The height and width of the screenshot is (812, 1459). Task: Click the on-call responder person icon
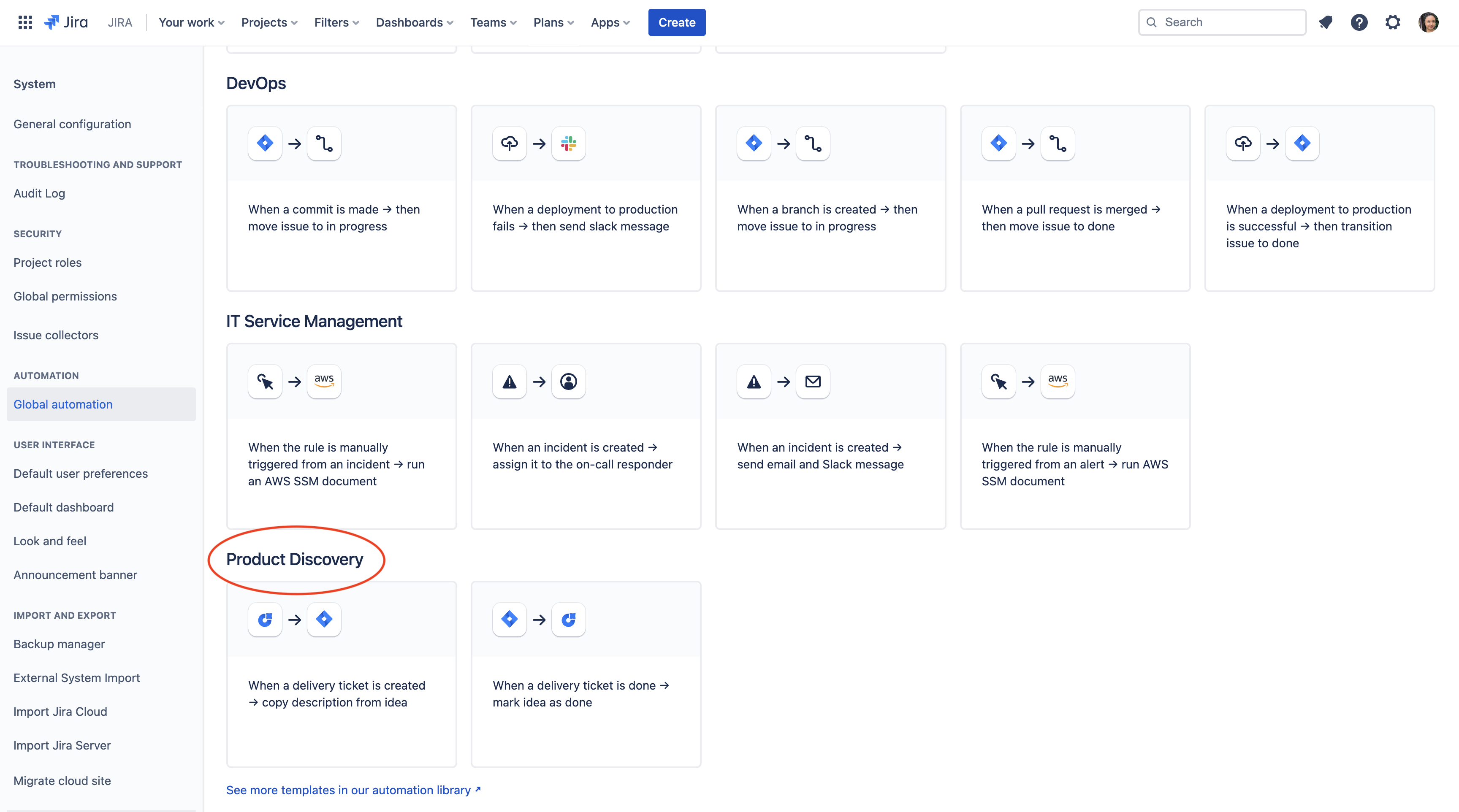click(569, 381)
